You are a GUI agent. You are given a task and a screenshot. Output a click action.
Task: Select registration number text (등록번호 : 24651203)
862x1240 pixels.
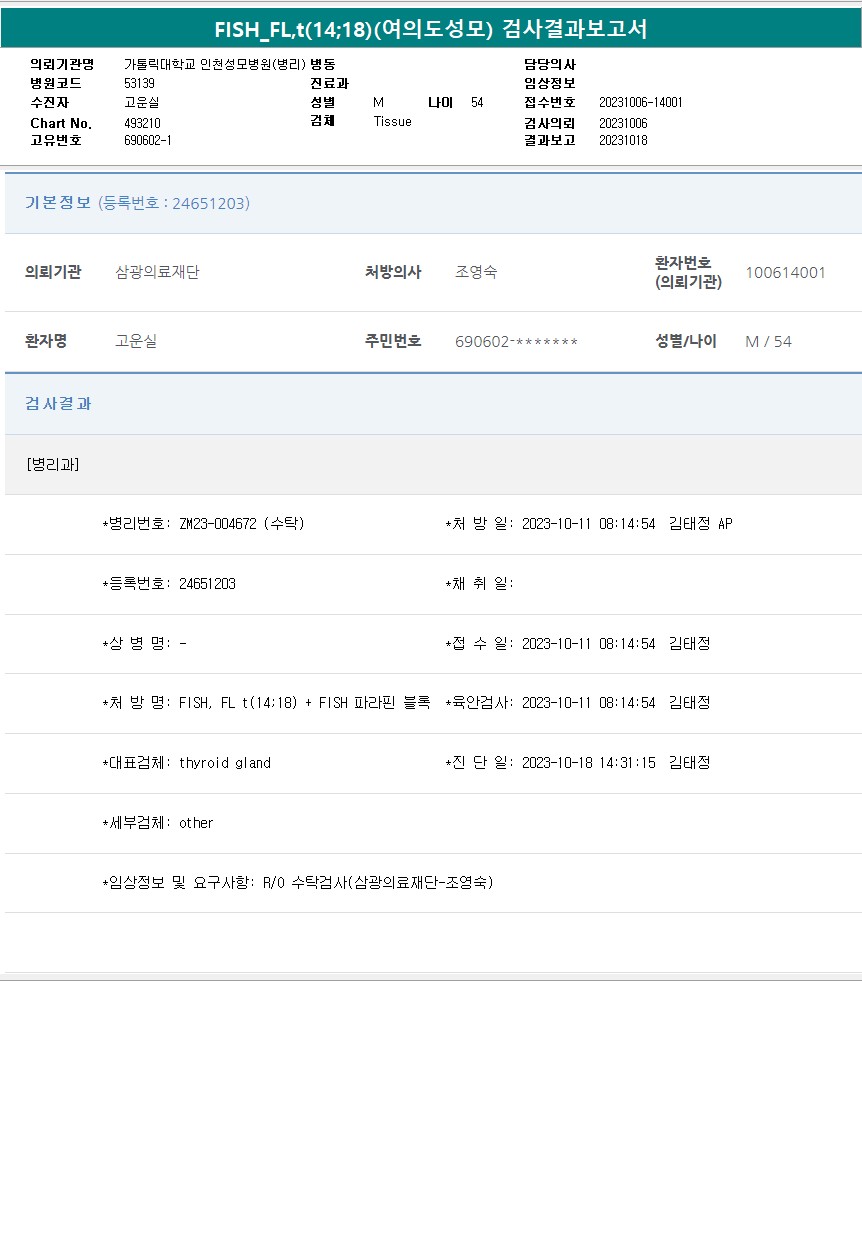[174, 203]
